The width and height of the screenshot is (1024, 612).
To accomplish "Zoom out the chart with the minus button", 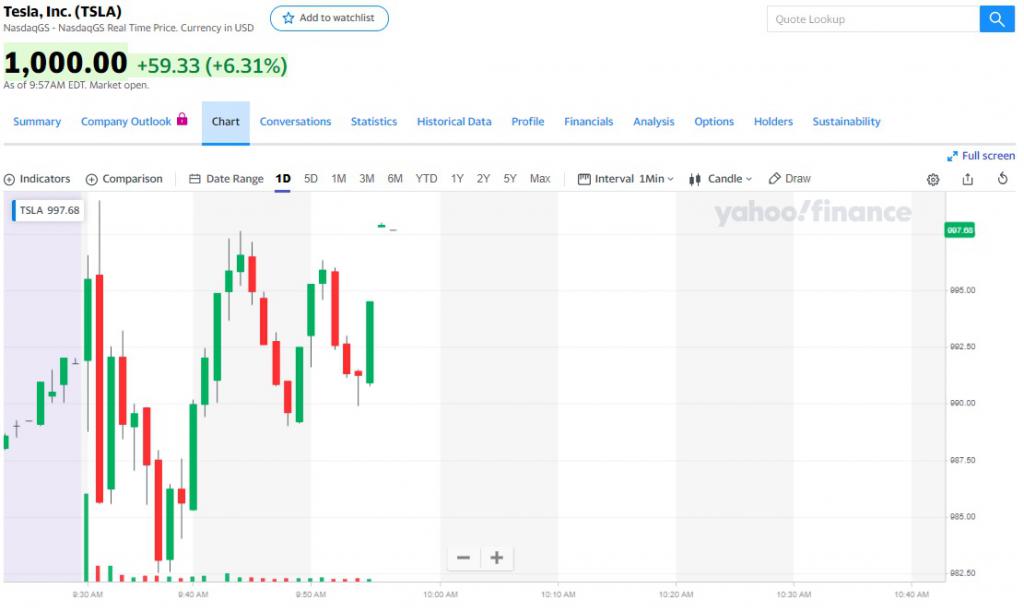I will [464, 558].
